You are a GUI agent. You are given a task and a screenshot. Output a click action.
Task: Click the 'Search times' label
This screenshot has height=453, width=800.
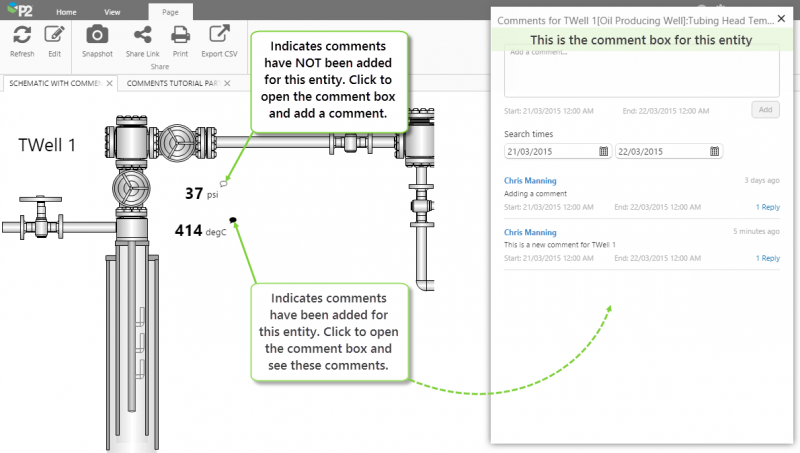coord(529,134)
